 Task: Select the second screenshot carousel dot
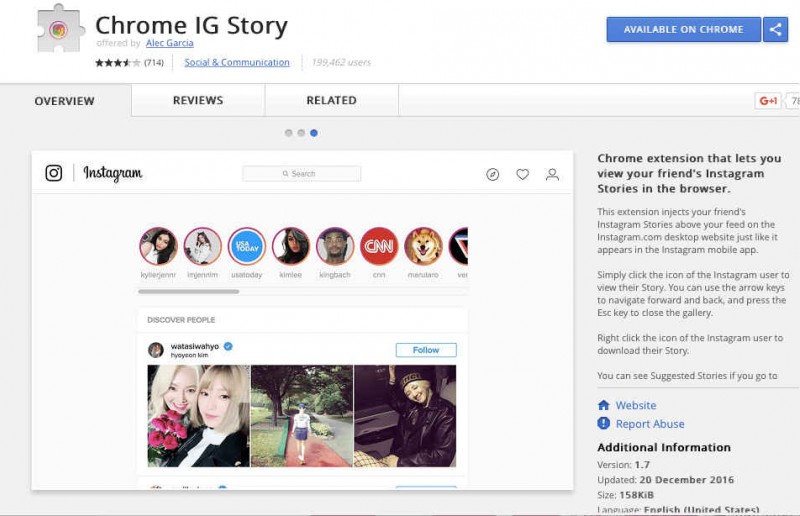301,133
